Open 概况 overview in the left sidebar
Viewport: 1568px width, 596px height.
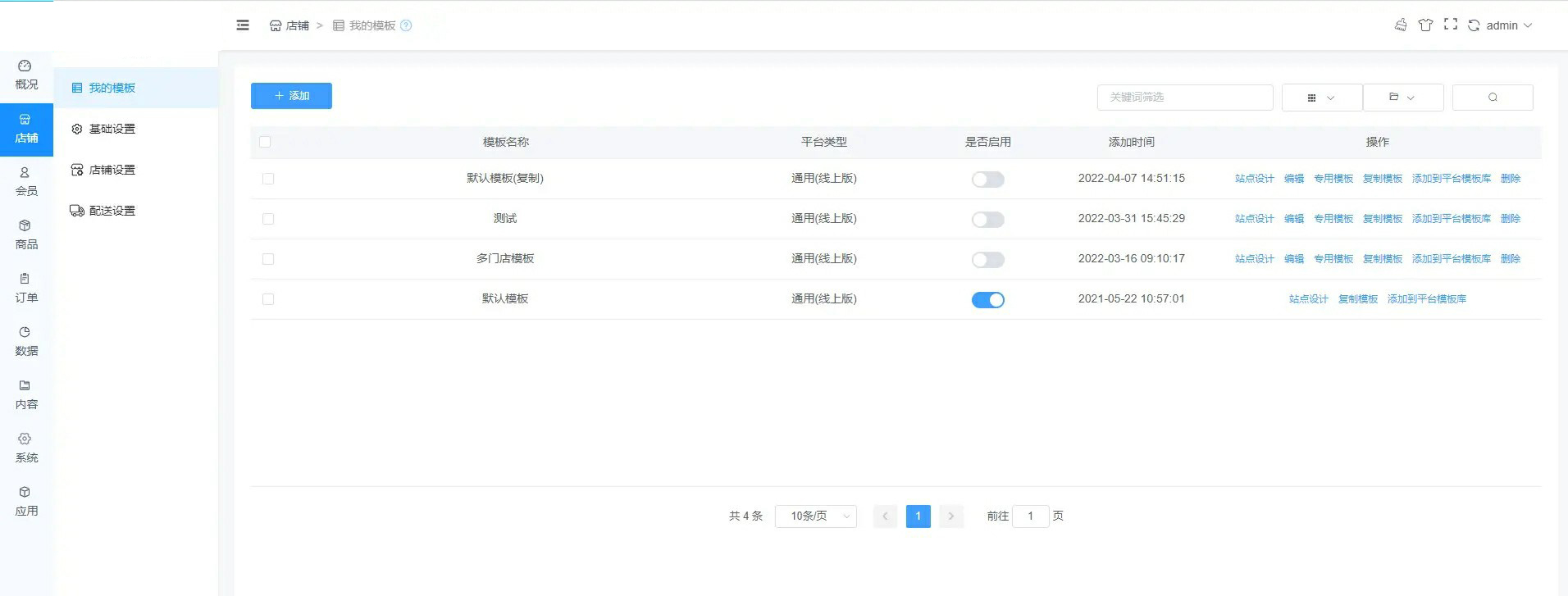pyautogui.click(x=26, y=75)
